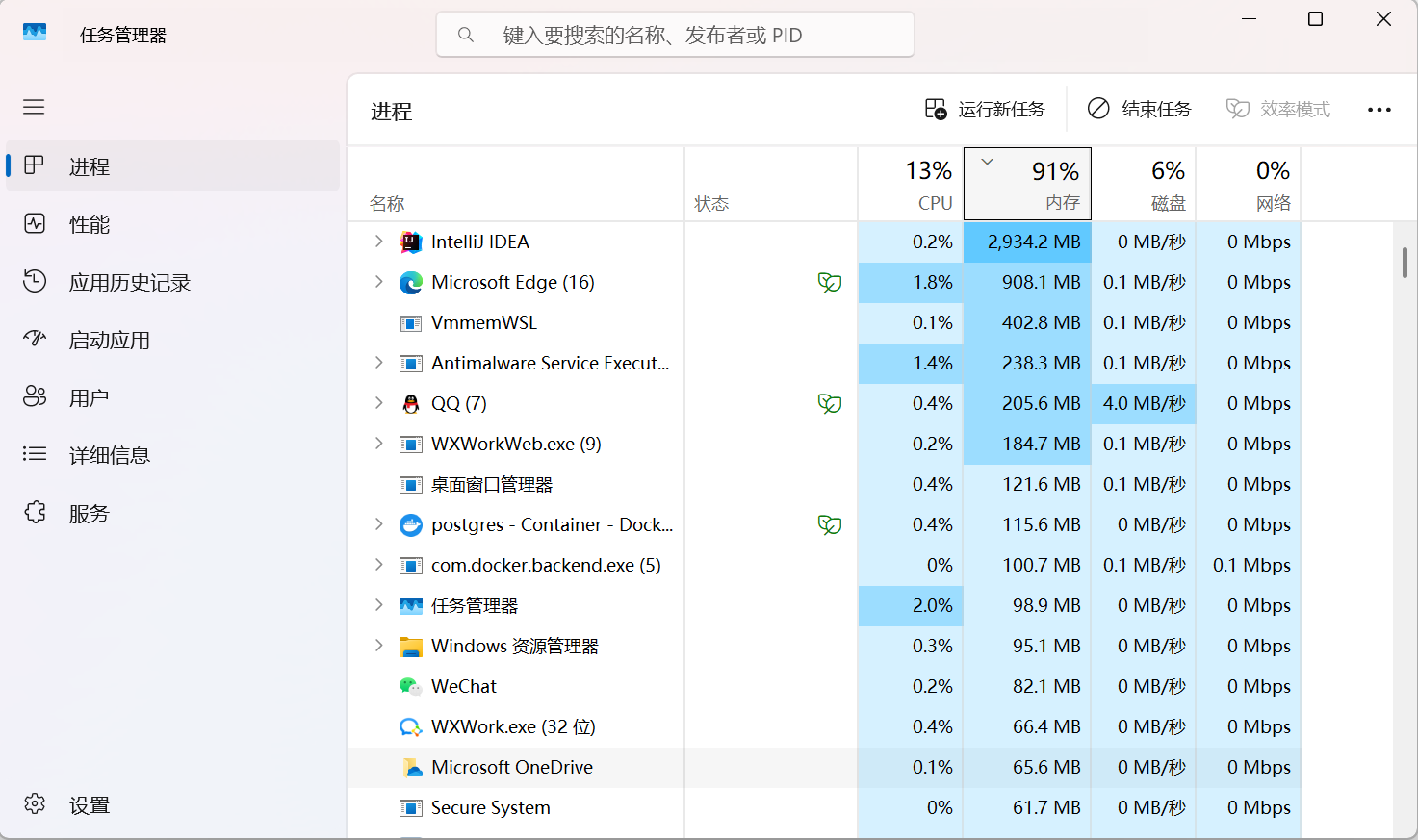Viewport: 1418px width, 840px height.
Task: Open 设置 at the sidebar bottom
Action: coord(173,805)
